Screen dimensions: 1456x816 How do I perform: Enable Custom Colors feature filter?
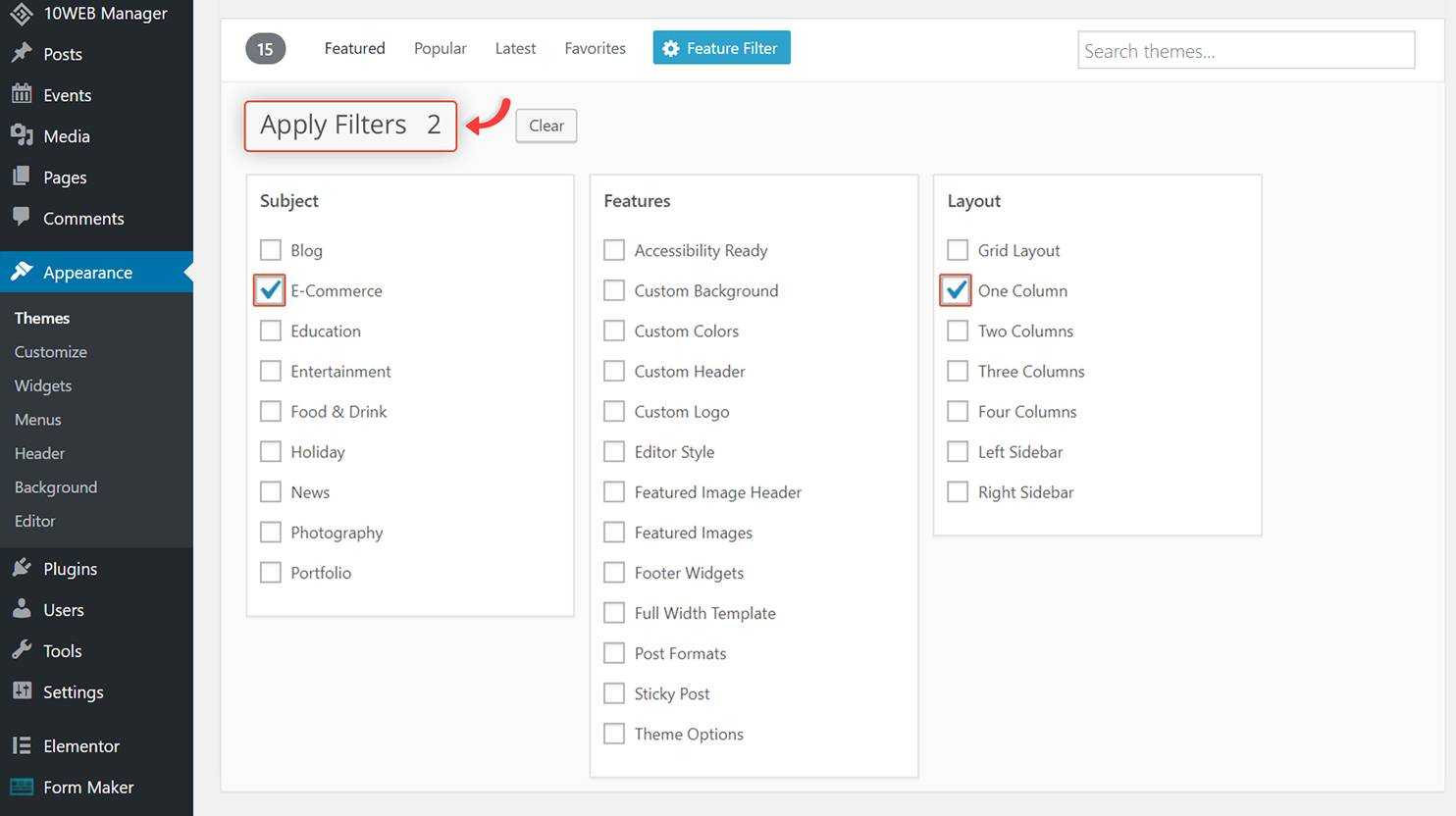614,331
